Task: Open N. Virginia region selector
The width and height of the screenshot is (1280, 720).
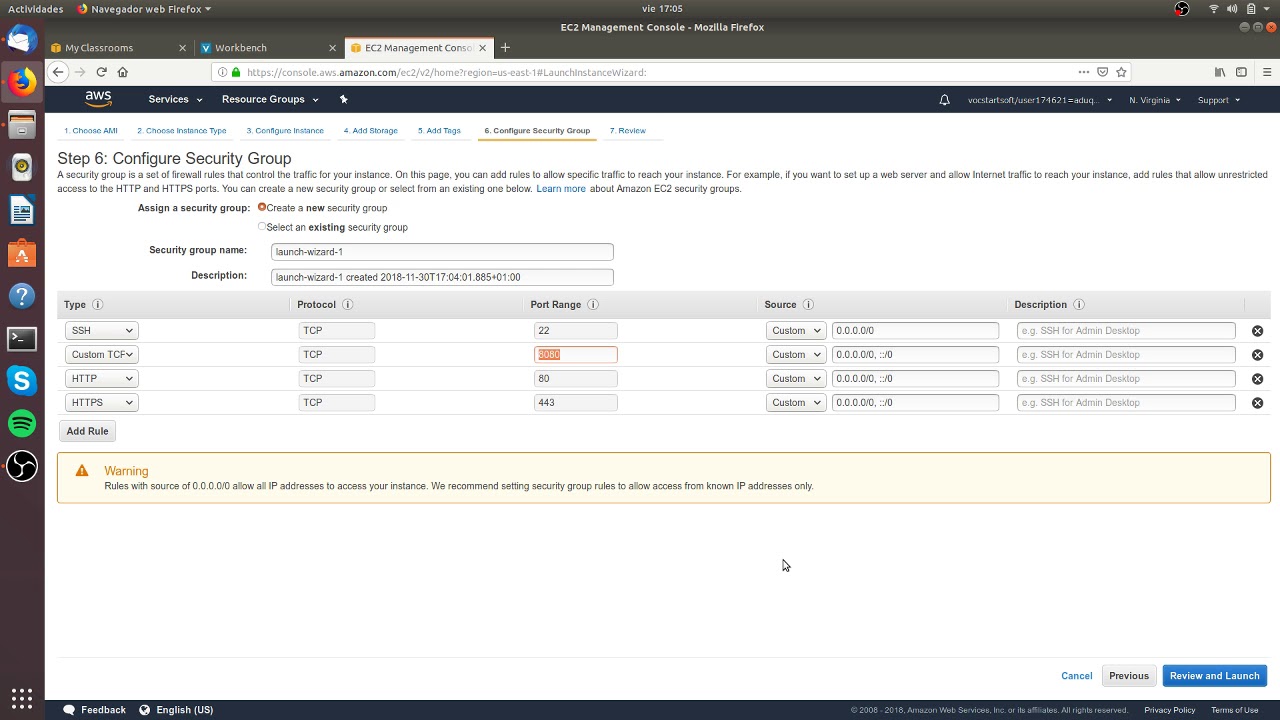Action: (x=1155, y=100)
